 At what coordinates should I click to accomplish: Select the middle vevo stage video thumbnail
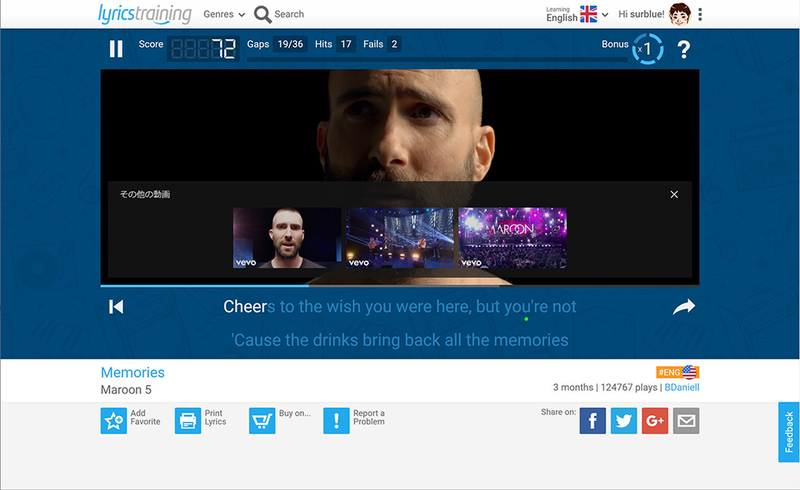coord(399,237)
